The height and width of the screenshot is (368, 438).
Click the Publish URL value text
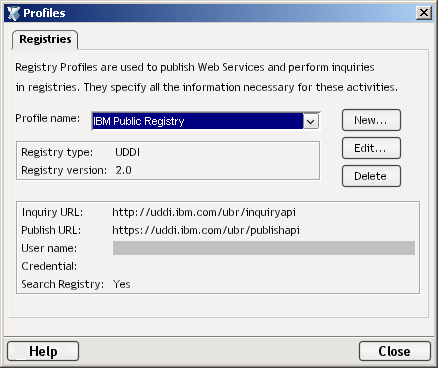206,230
